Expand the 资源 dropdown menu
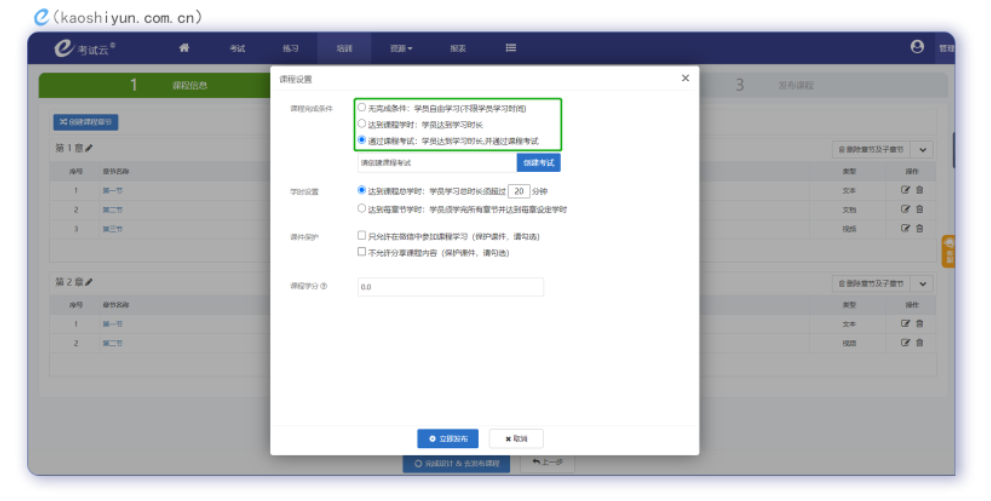The image size is (991, 501). coord(401,48)
